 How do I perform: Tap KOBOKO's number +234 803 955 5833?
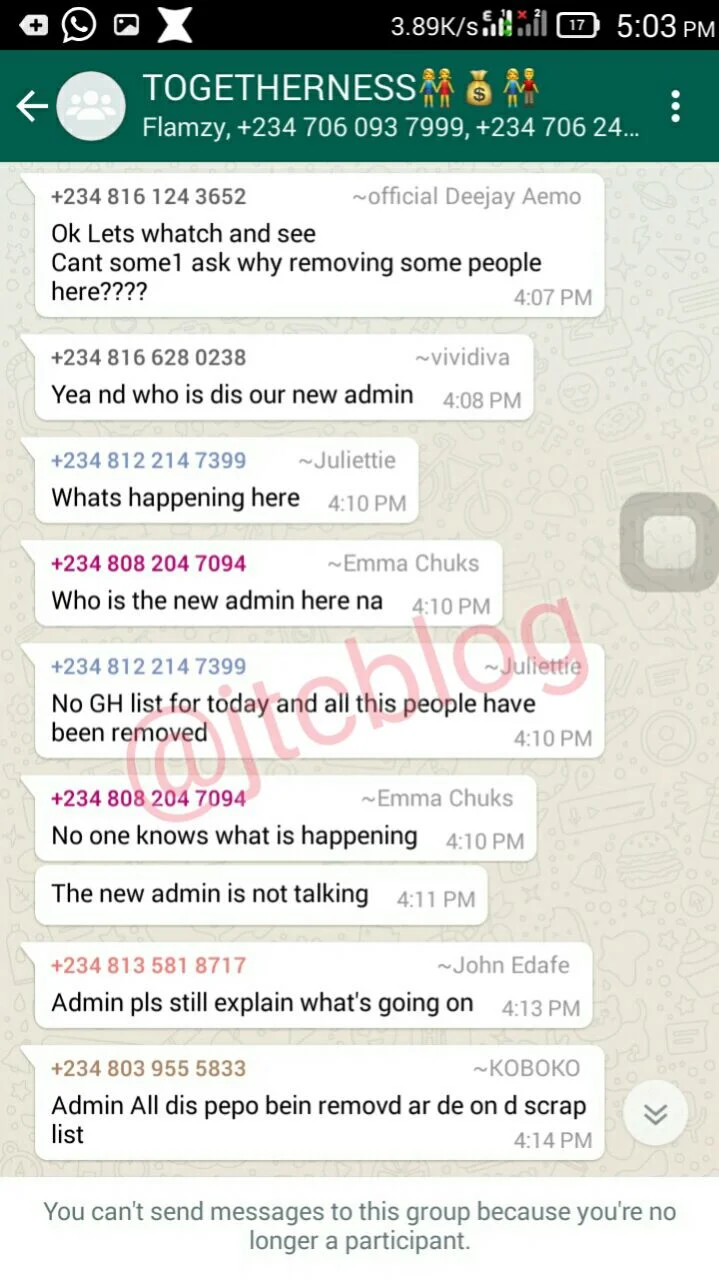click(148, 1068)
